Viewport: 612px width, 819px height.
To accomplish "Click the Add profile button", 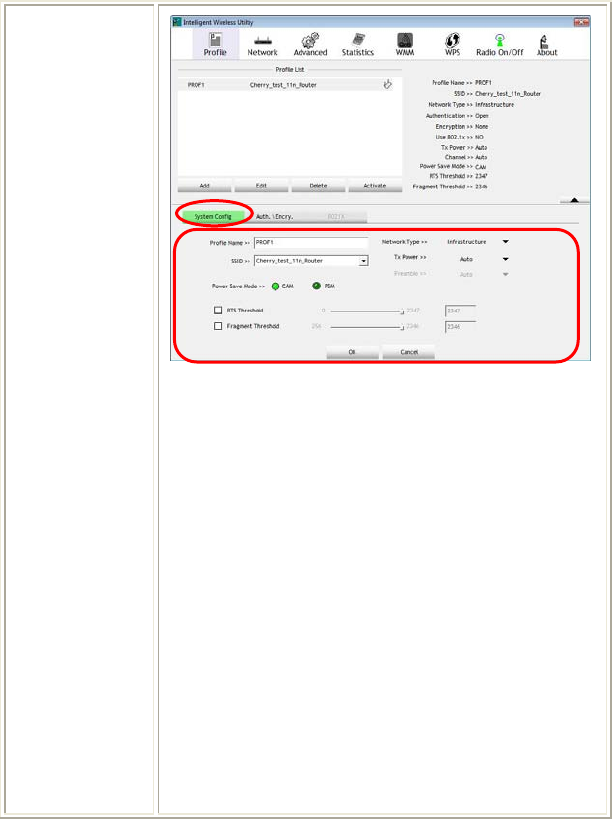I will point(204,185).
